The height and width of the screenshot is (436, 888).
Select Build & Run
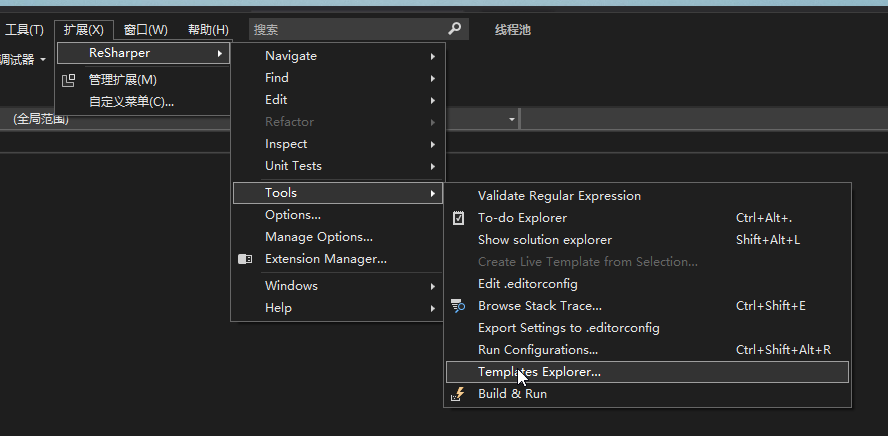pyautogui.click(x=647, y=394)
